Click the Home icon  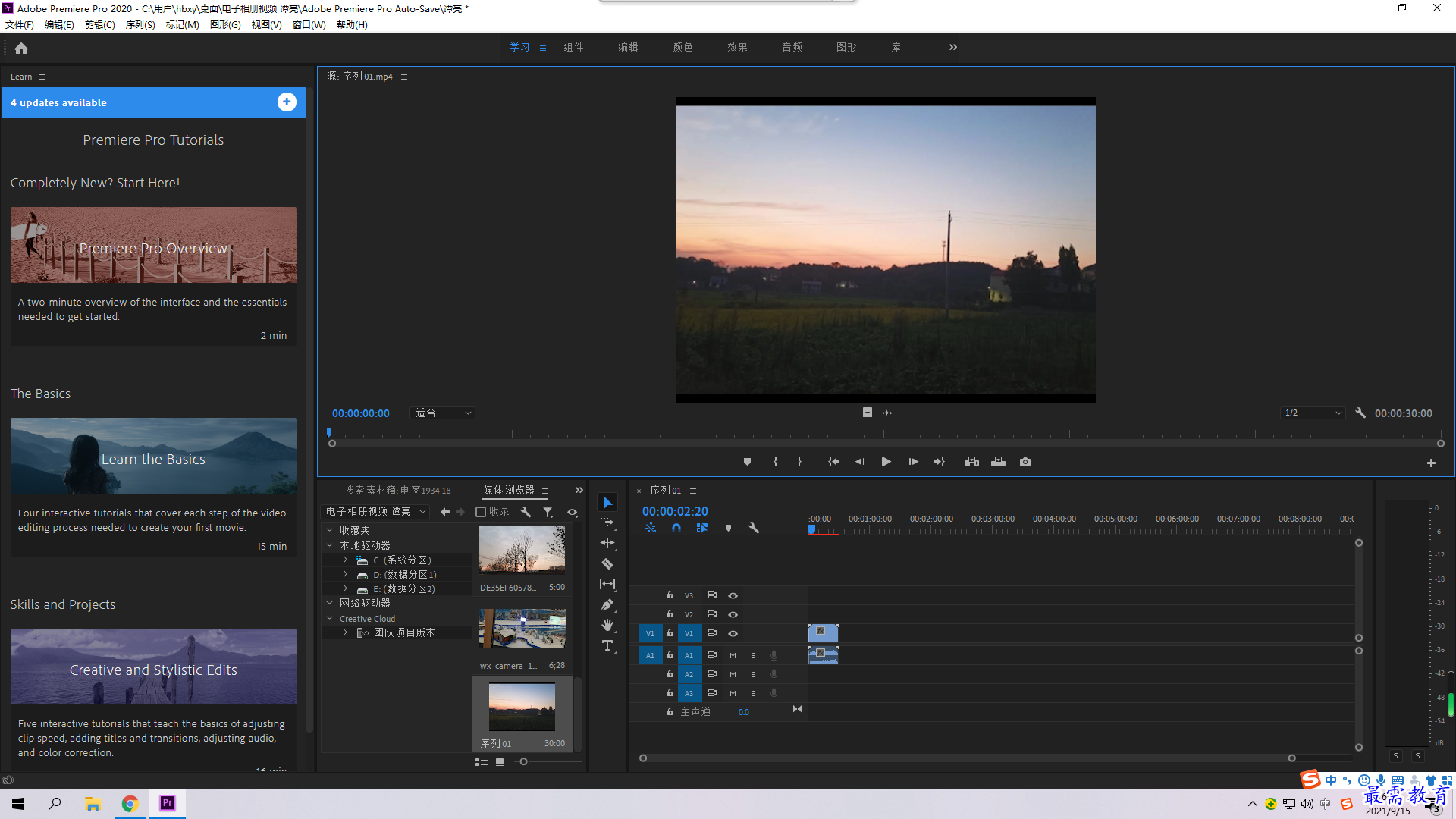(21, 48)
